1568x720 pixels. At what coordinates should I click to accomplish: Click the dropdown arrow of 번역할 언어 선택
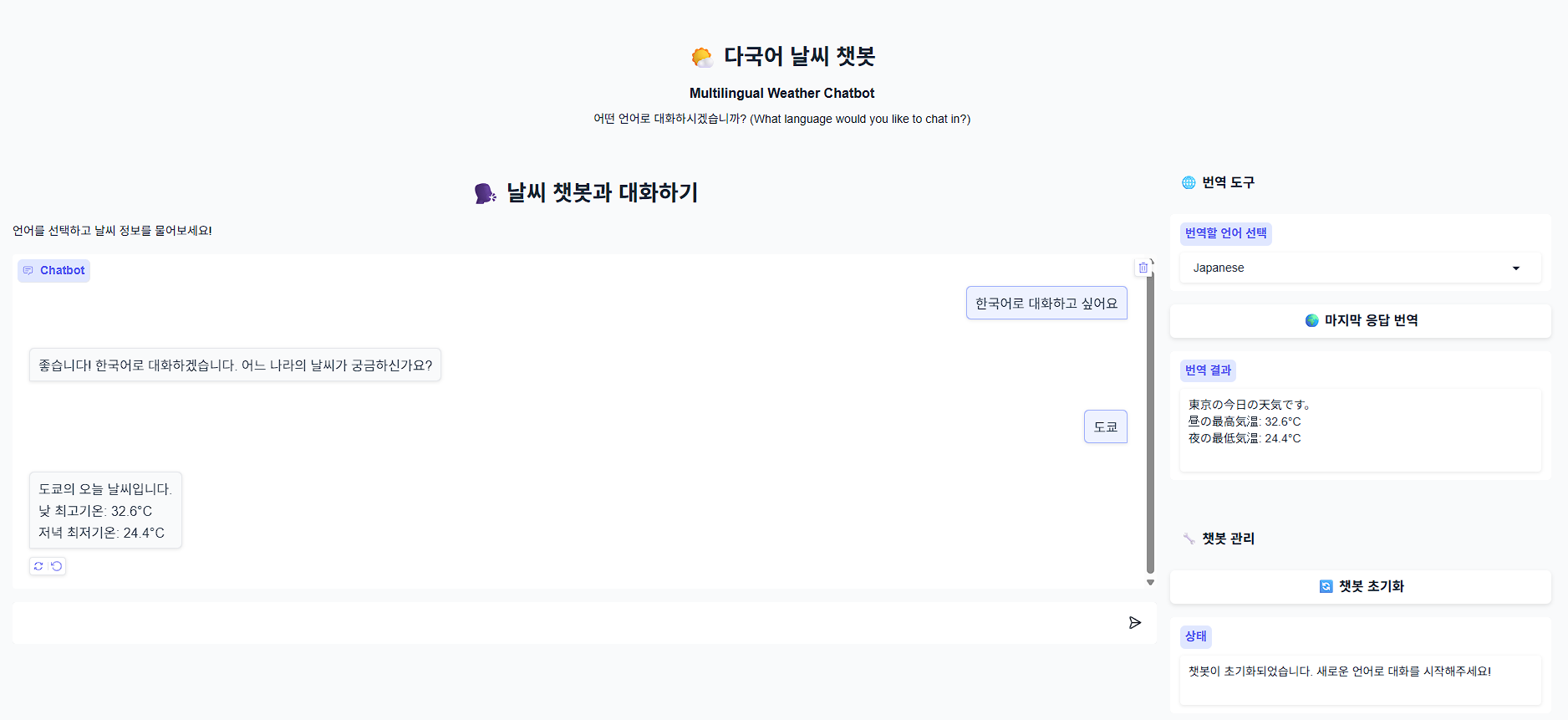[x=1515, y=268]
